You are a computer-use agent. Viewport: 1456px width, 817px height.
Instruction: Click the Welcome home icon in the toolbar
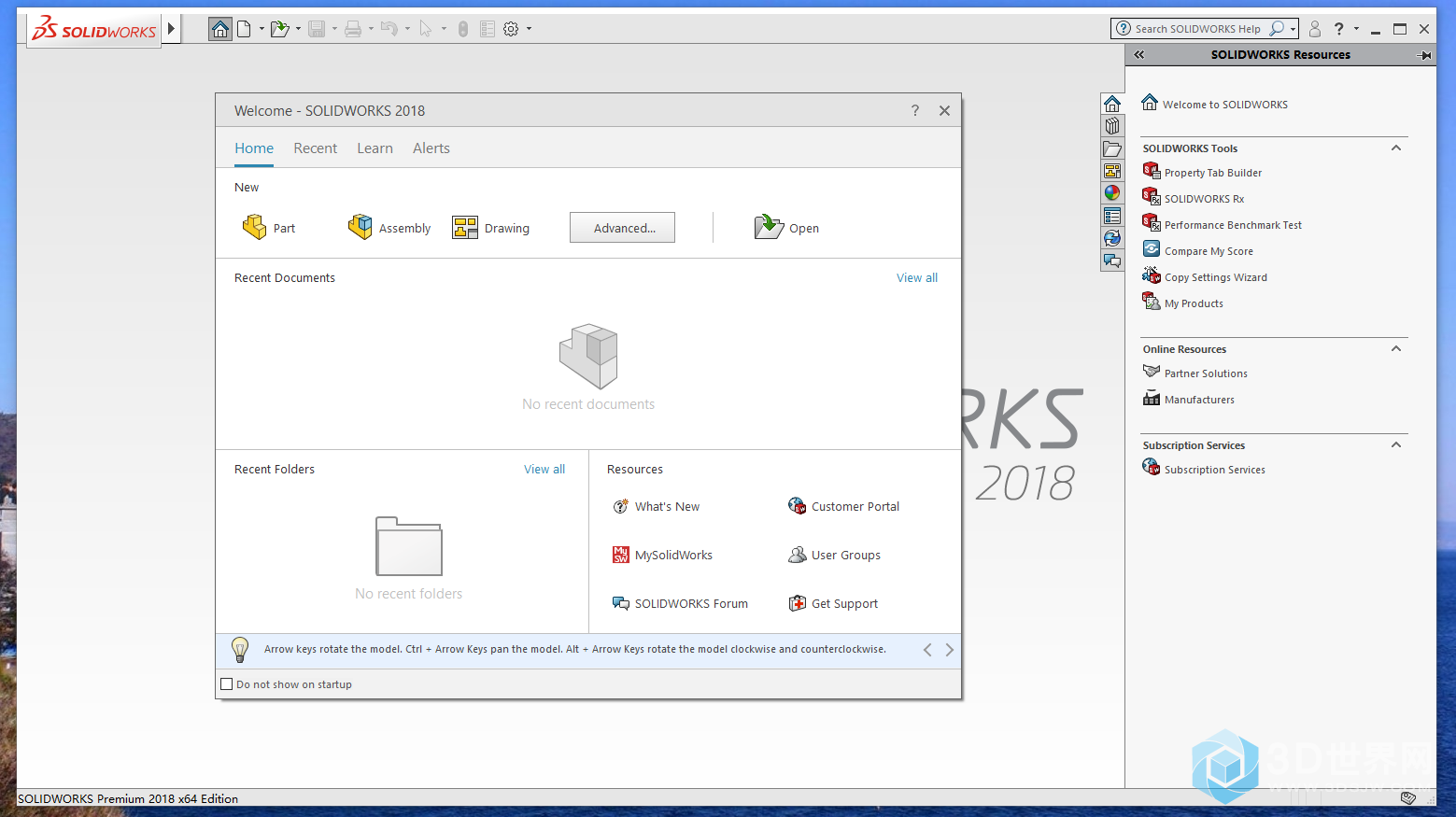point(220,29)
